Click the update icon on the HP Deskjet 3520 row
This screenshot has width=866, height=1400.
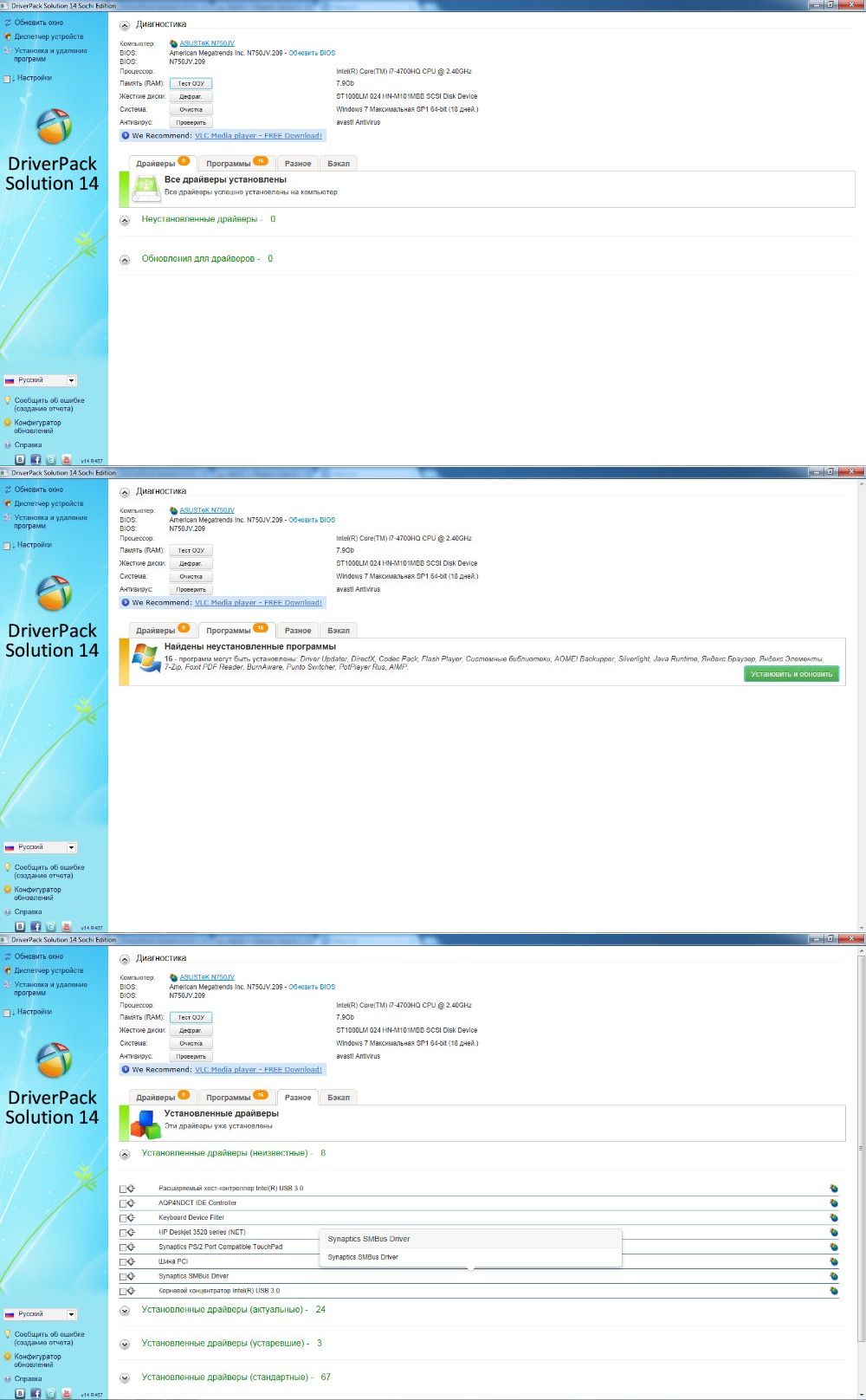point(833,1233)
